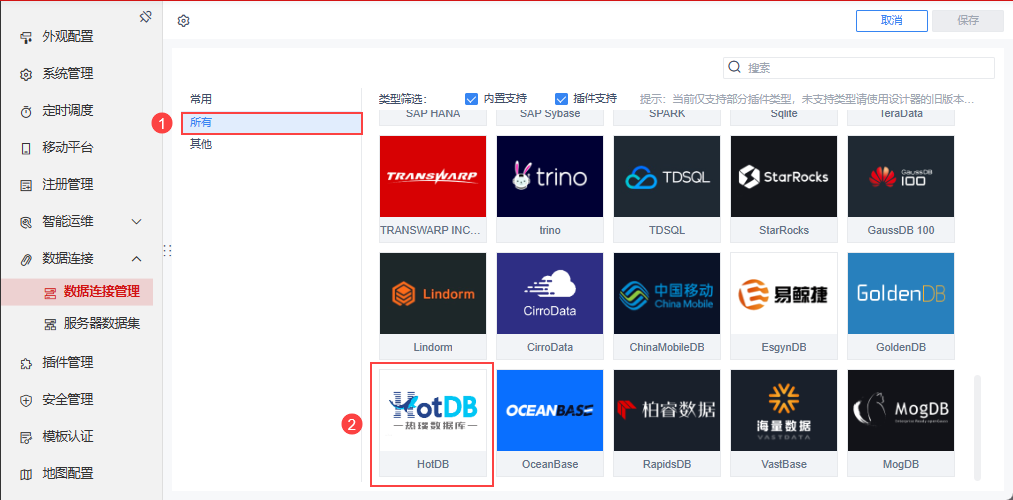Click the sidebar resize handle dots
The image size is (1013, 500).
[x=167, y=251]
